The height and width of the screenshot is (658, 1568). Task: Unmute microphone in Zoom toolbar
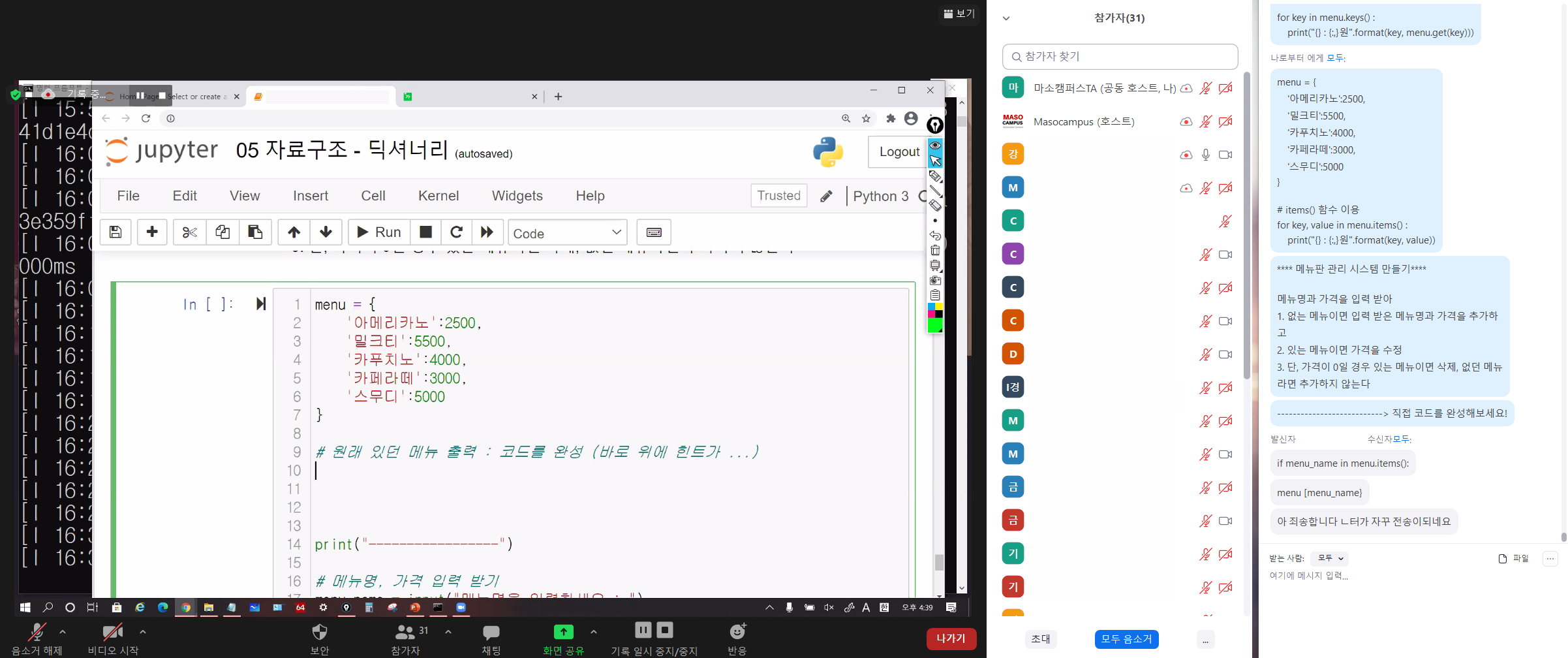(37, 638)
